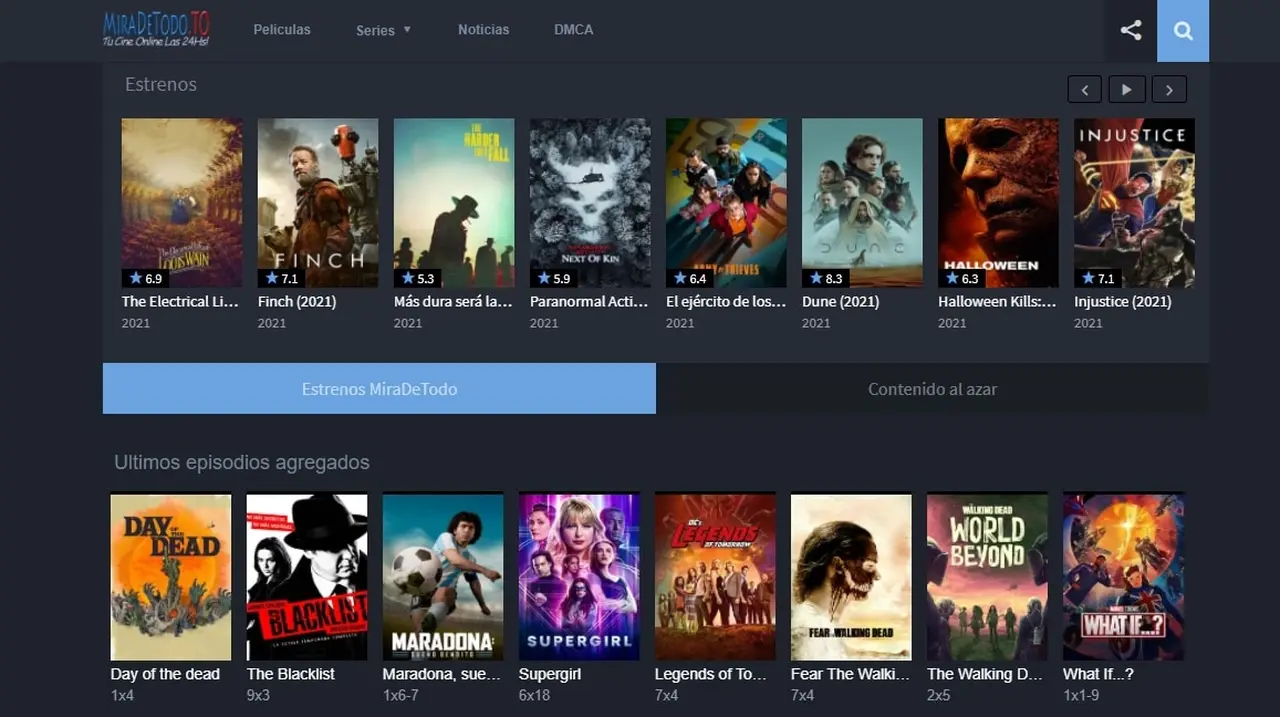Open Day of the Dead episode poster
This screenshot has height=717, width=1280.
[x=171, y=576]
